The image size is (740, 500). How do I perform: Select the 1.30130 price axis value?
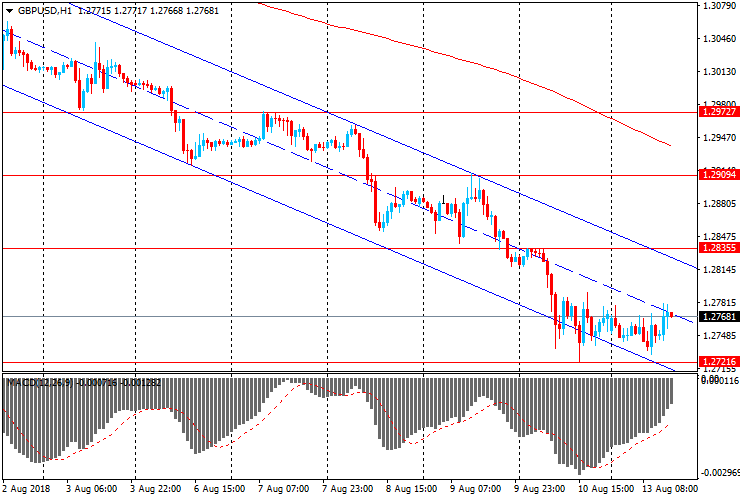click(x=719, y=72)
